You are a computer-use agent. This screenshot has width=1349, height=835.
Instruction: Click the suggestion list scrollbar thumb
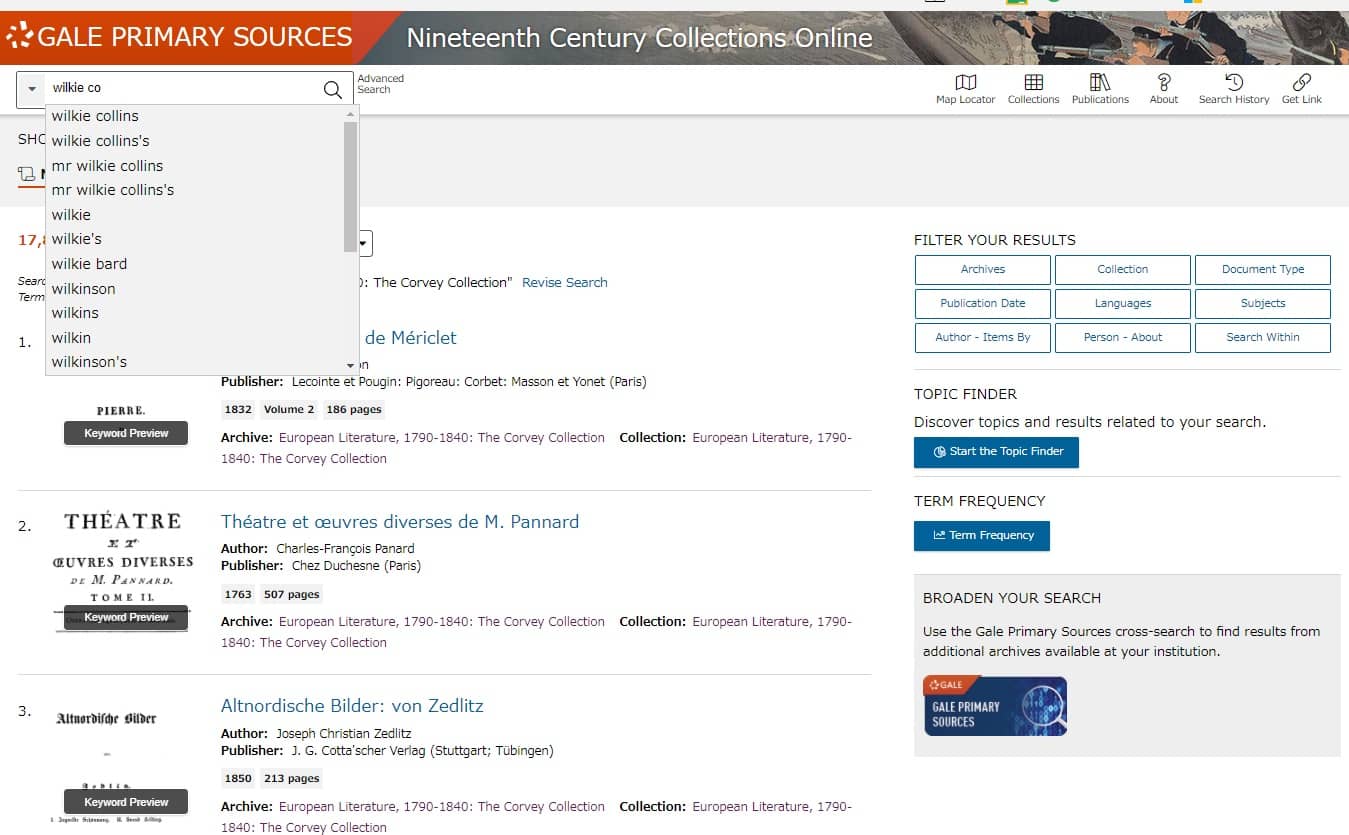[x=350, y=186]
